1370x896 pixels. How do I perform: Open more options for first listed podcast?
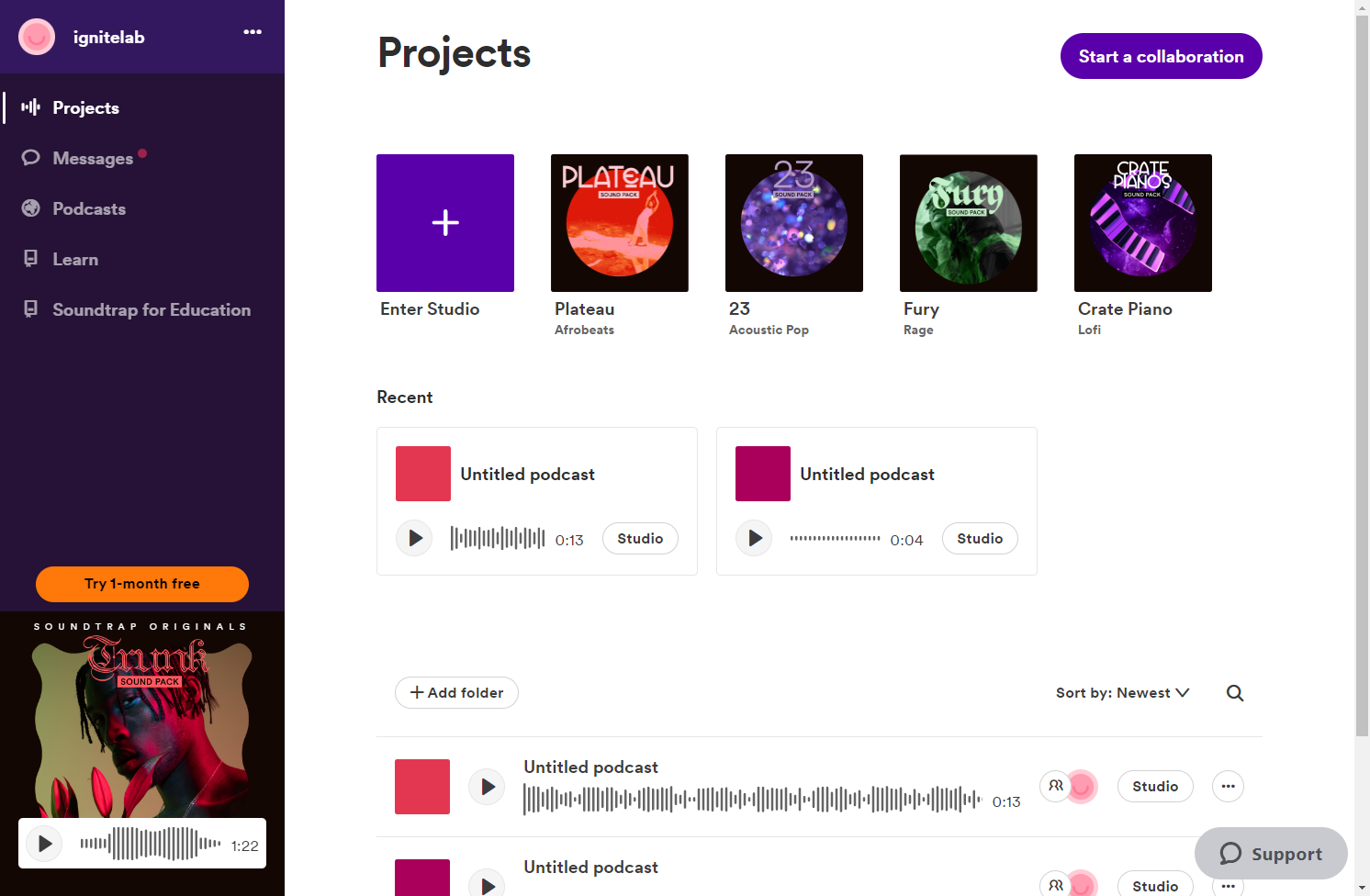[1228, 787]
